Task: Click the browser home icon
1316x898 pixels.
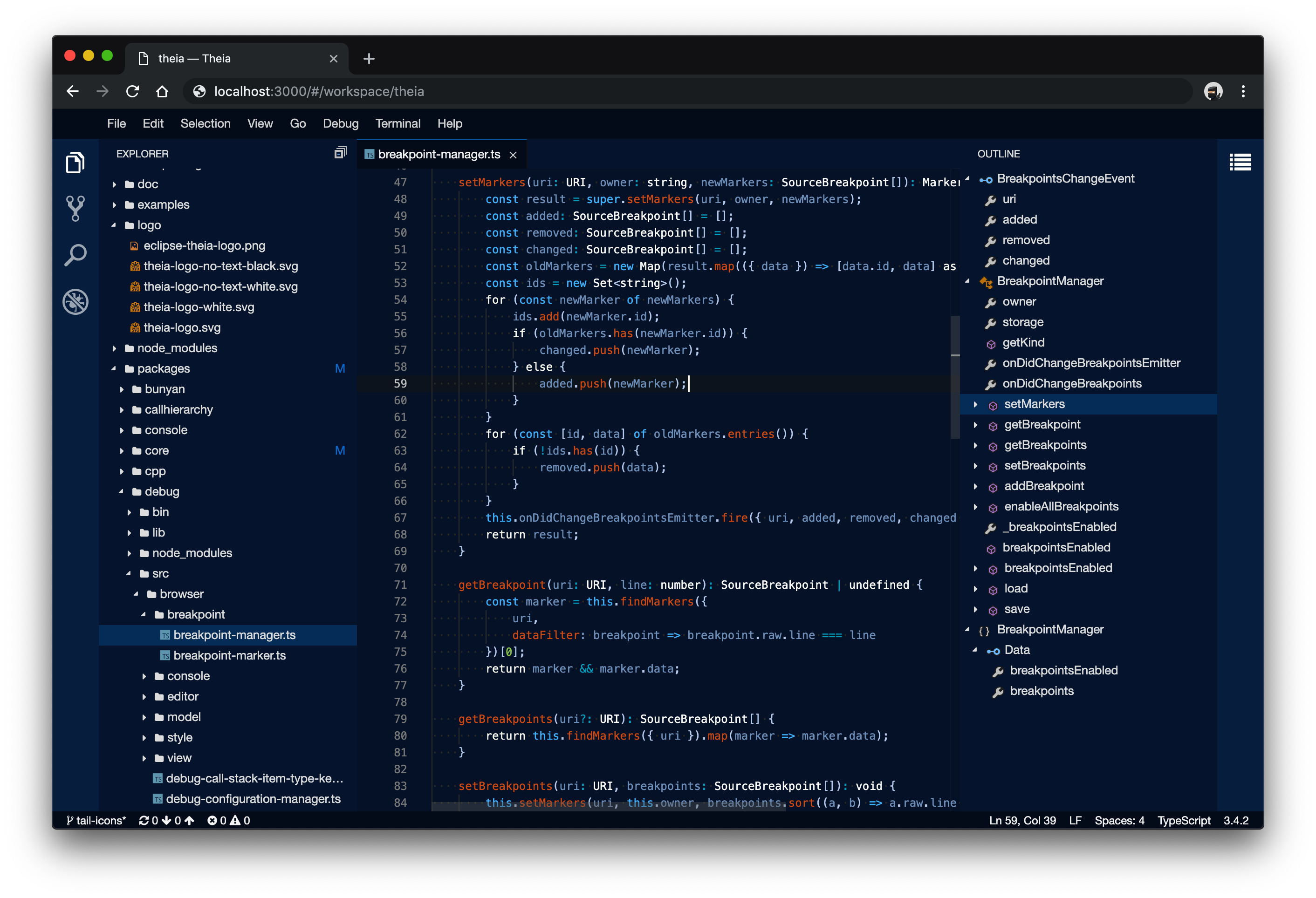Action: 163,91
